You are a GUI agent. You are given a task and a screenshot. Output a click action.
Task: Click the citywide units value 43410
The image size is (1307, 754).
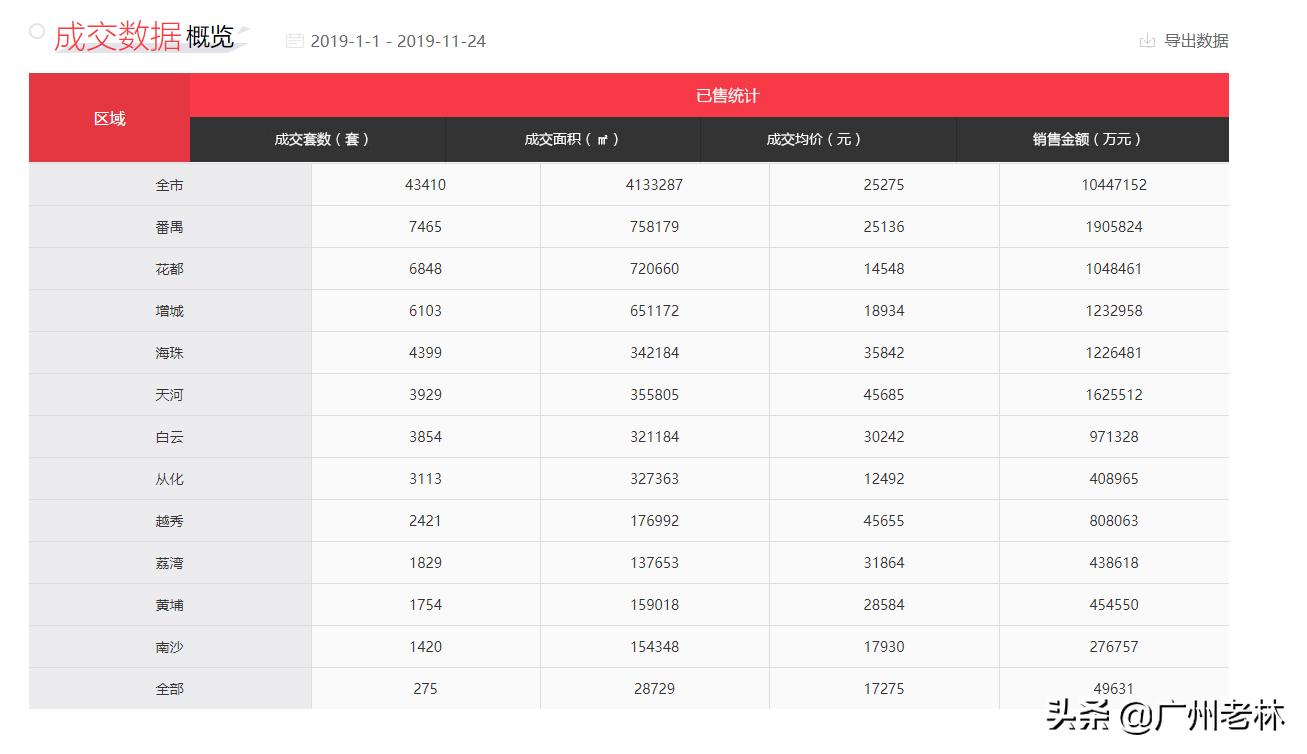tap(426, 185)
